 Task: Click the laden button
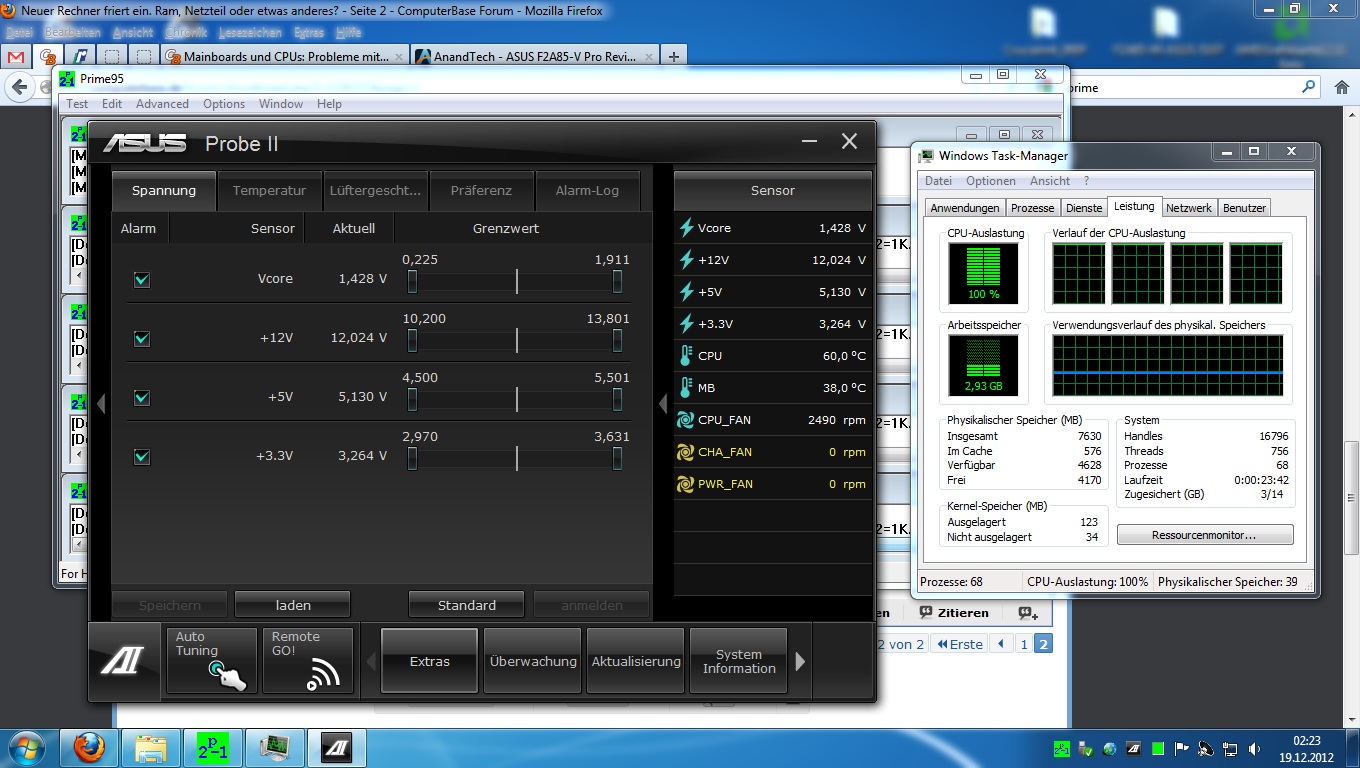click(x=293, y=605)
